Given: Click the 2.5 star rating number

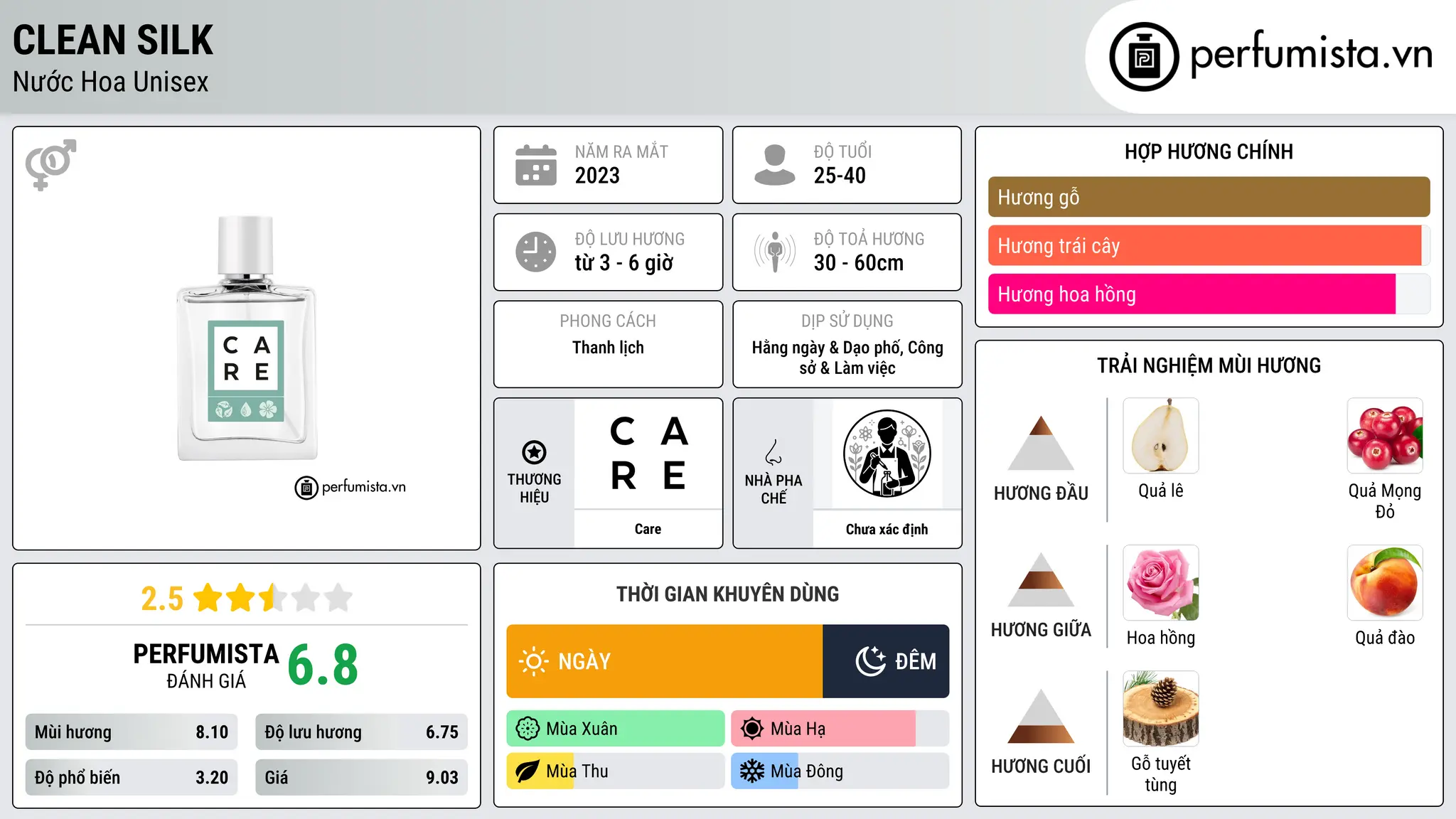Looking at the screenshot, I should 162,599.
